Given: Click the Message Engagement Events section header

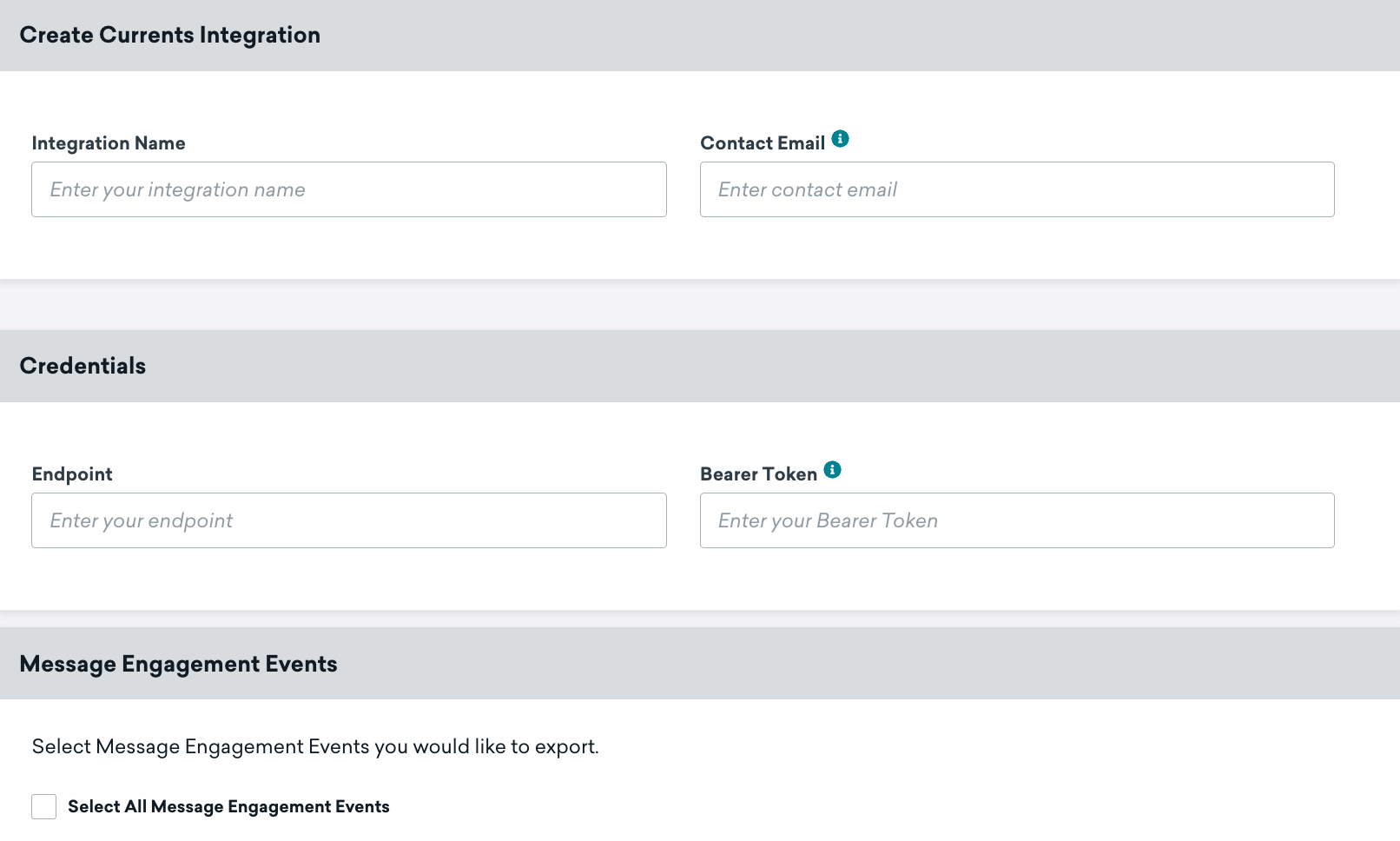Looking at the screenshot, I should coord(178,664).
